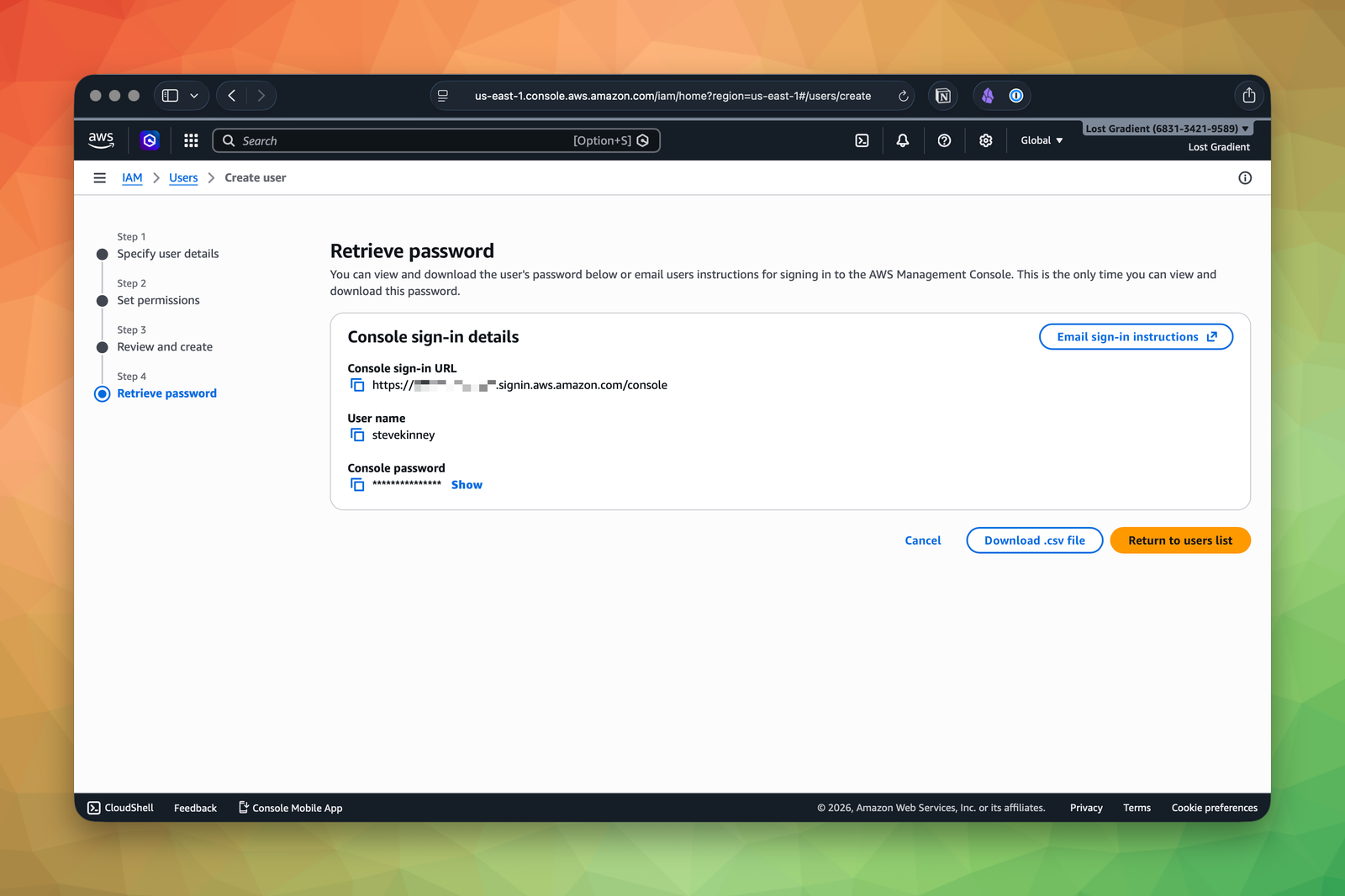Click Return to users list
Screen dimensions: 1345x896
[x=1179, y=540]
